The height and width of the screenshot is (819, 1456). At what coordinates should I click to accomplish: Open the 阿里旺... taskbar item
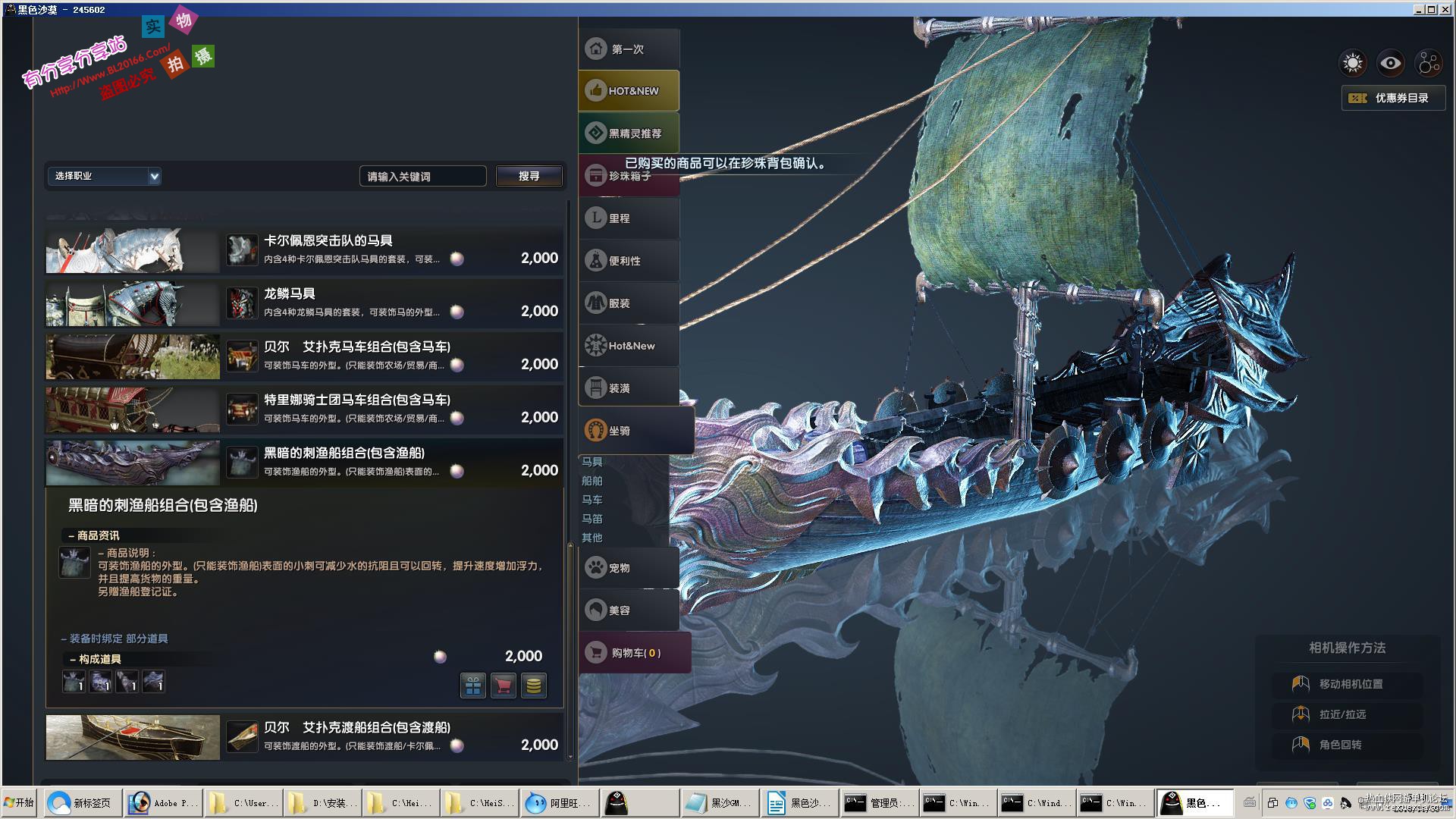(560, 802)
